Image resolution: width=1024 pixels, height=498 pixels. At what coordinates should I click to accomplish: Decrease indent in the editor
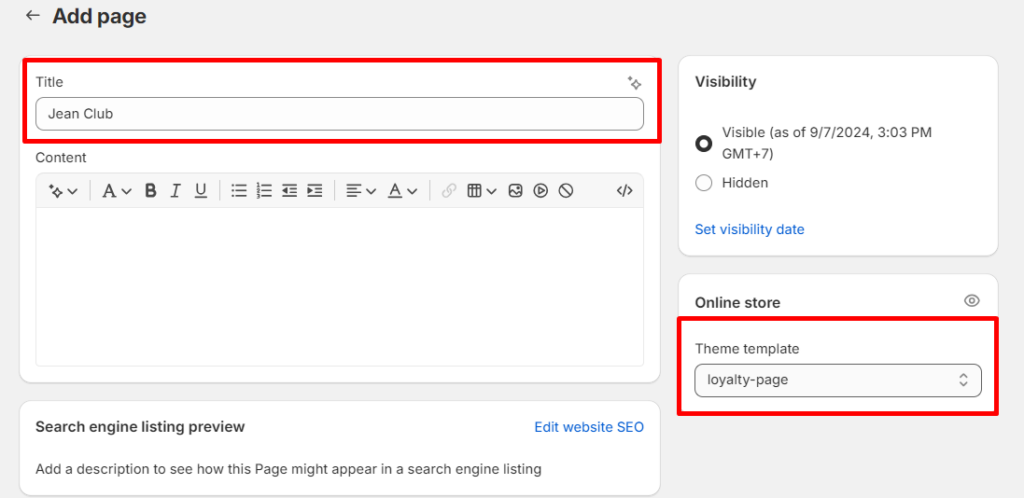[x=289, y=190]
